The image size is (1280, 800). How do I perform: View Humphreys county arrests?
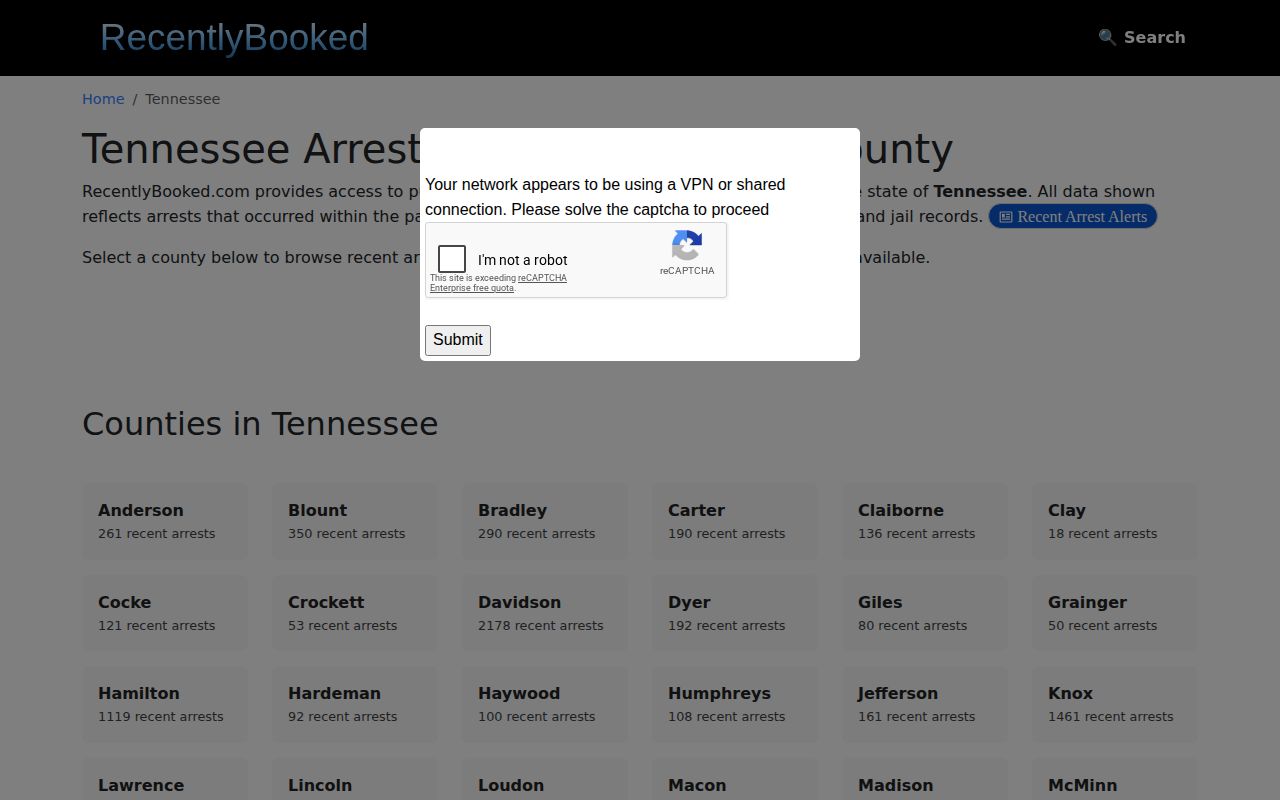(x=735, y=704)
